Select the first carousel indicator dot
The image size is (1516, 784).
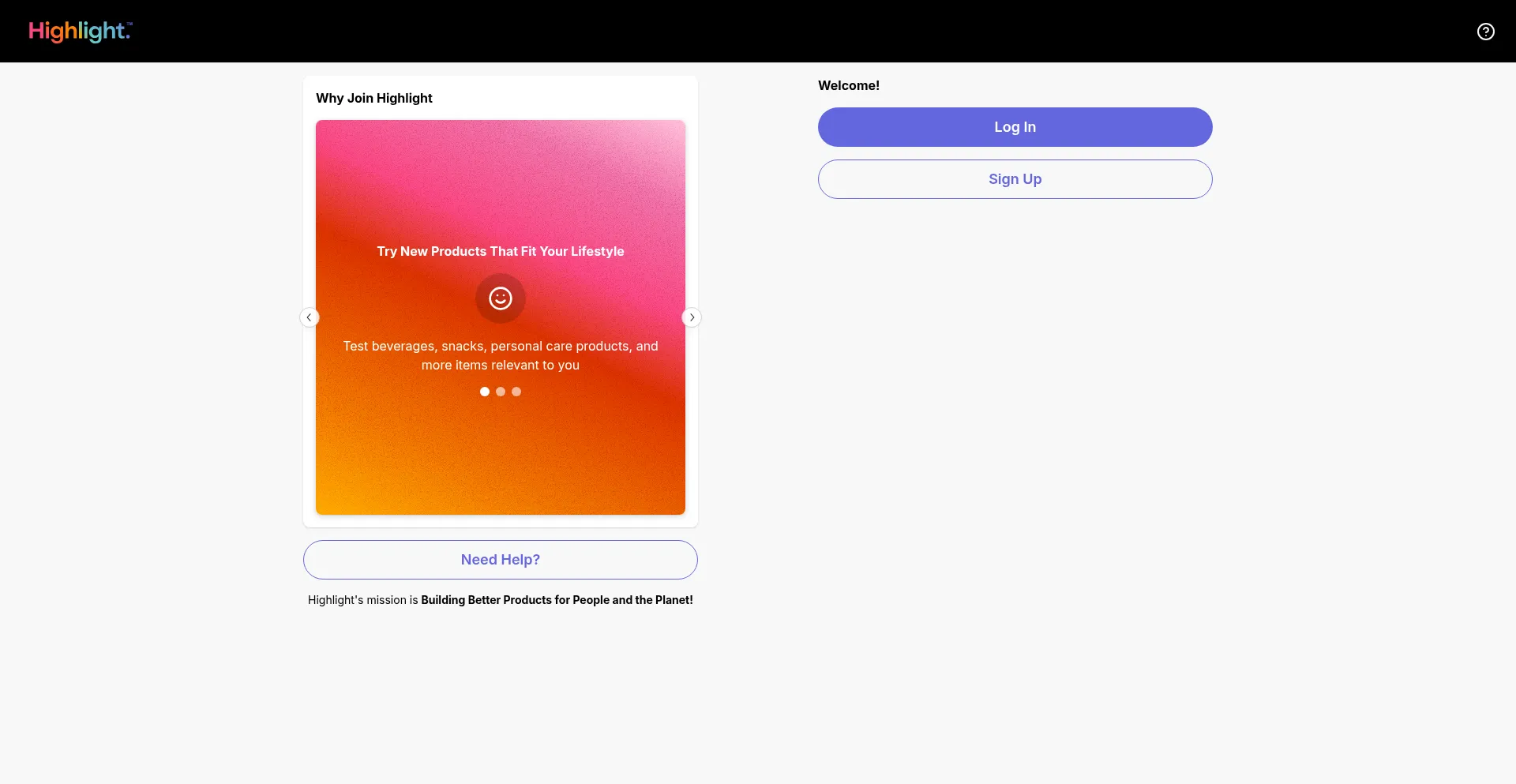[484, 391]
